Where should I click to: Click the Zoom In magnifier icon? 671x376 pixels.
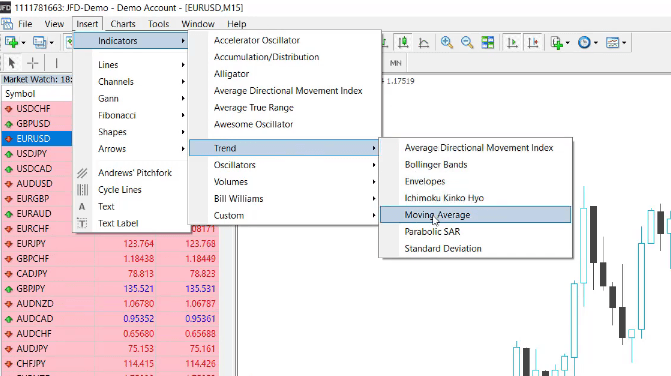pyautogui.click(x=447, y=42)
